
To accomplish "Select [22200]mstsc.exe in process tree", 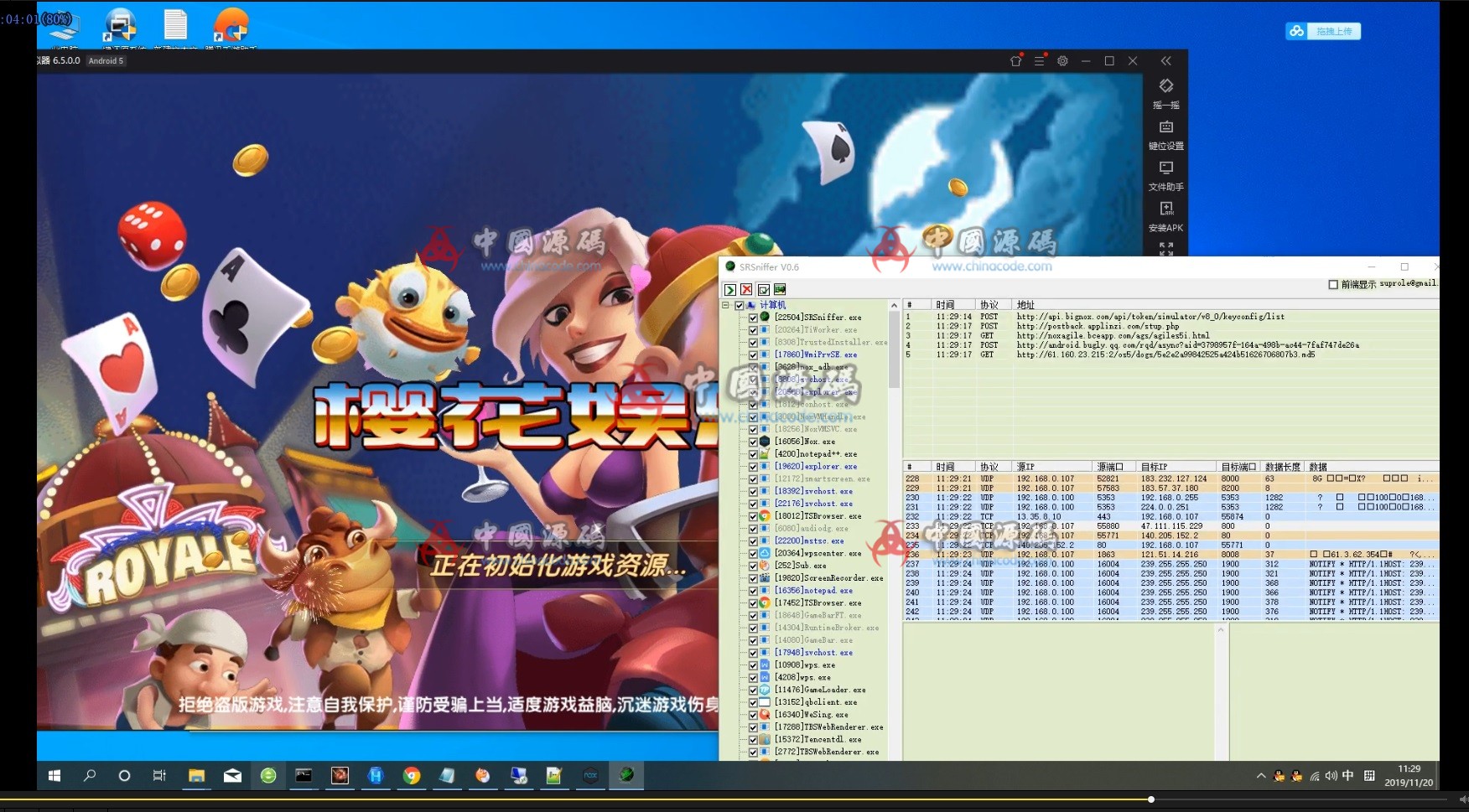I will pyautogui.click(x=809, y=540).
